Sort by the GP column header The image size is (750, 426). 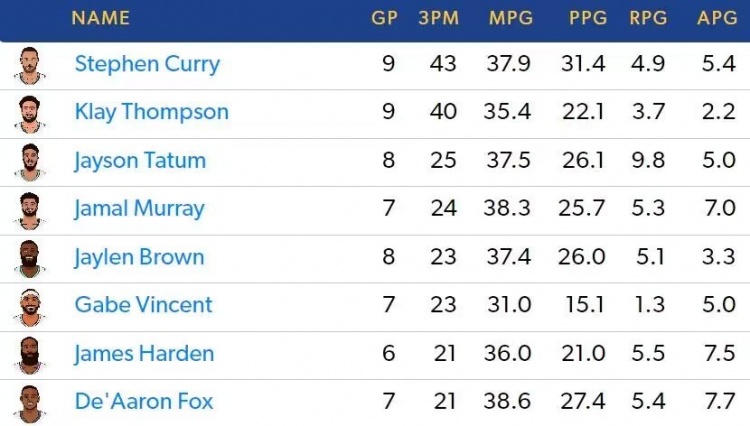pos(384,18)
